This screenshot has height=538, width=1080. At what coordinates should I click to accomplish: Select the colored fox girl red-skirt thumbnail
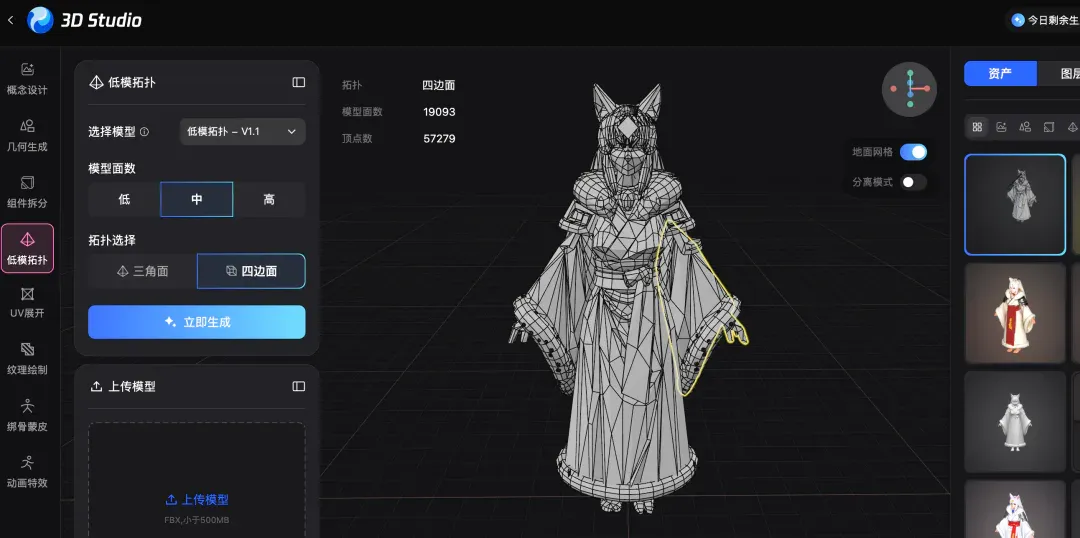[1015, 313]
